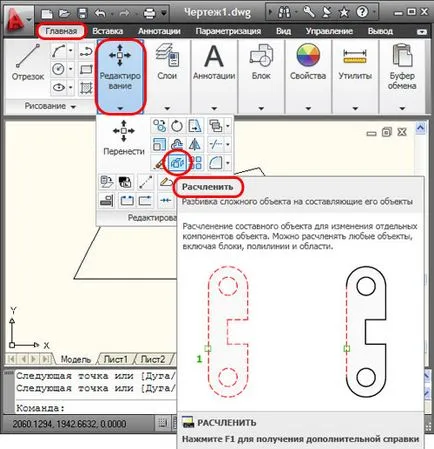This screenshot has height=449, width=434.
Task: Toggle the status bar snap mode button
Action: (x=162, y=423)
